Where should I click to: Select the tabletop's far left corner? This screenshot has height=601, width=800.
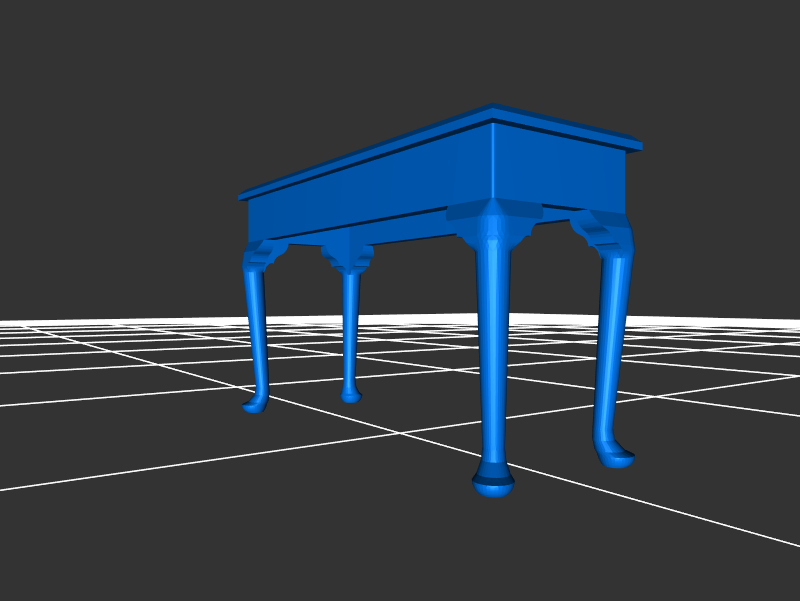pos(245,194)
